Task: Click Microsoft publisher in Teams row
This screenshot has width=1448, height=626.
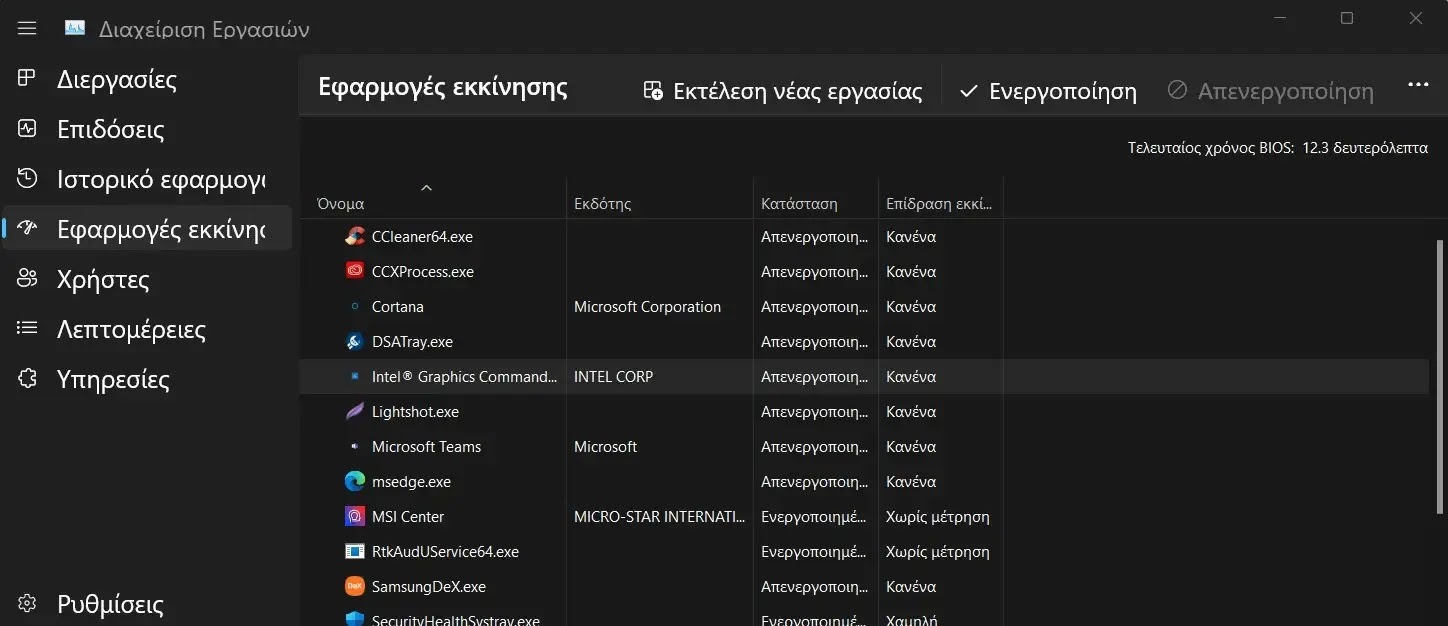Action: point(605,447)
